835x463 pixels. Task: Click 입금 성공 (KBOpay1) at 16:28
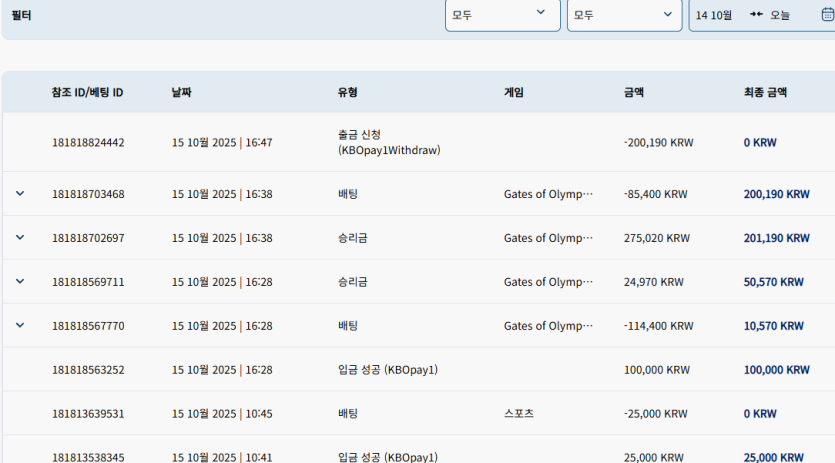(x=388, y=370)
